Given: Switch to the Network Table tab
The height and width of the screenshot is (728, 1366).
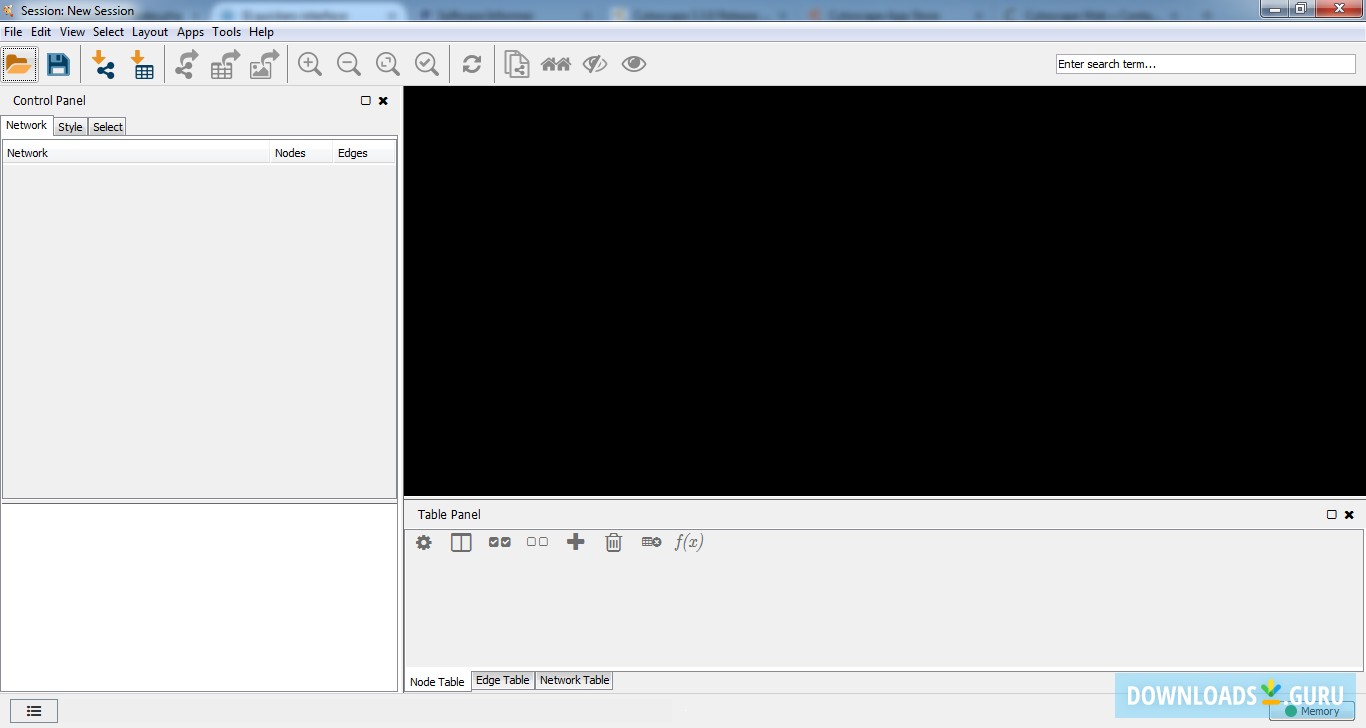Looking at the screenshot, I should (575, 680).
